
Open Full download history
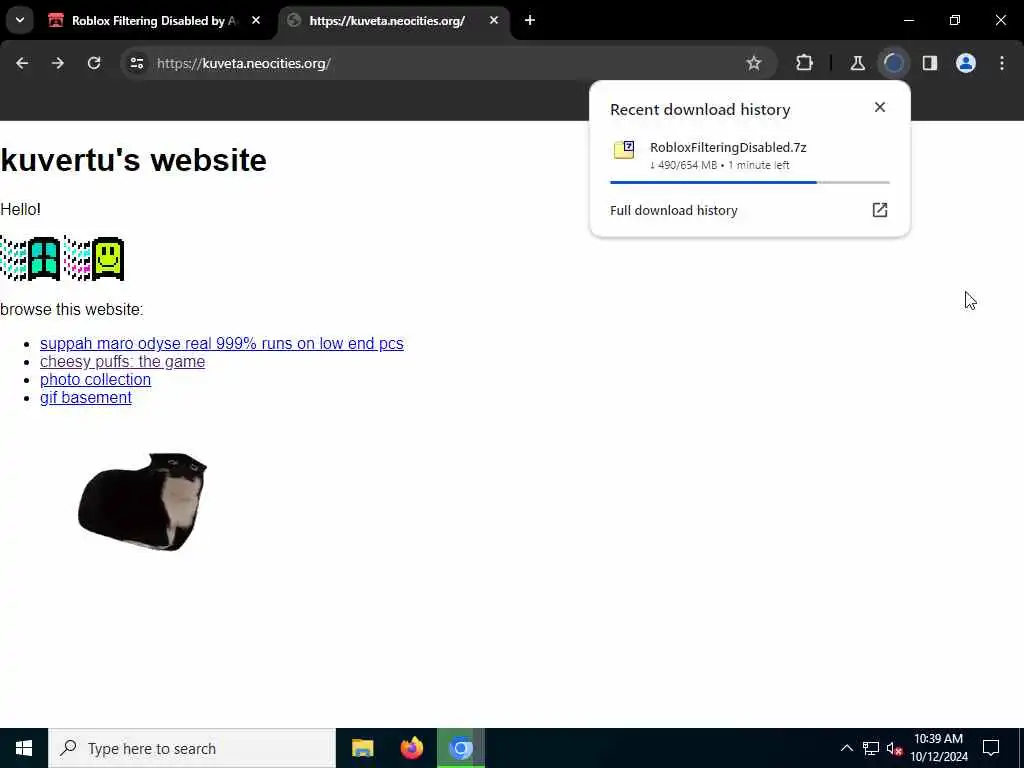(750, 210)
